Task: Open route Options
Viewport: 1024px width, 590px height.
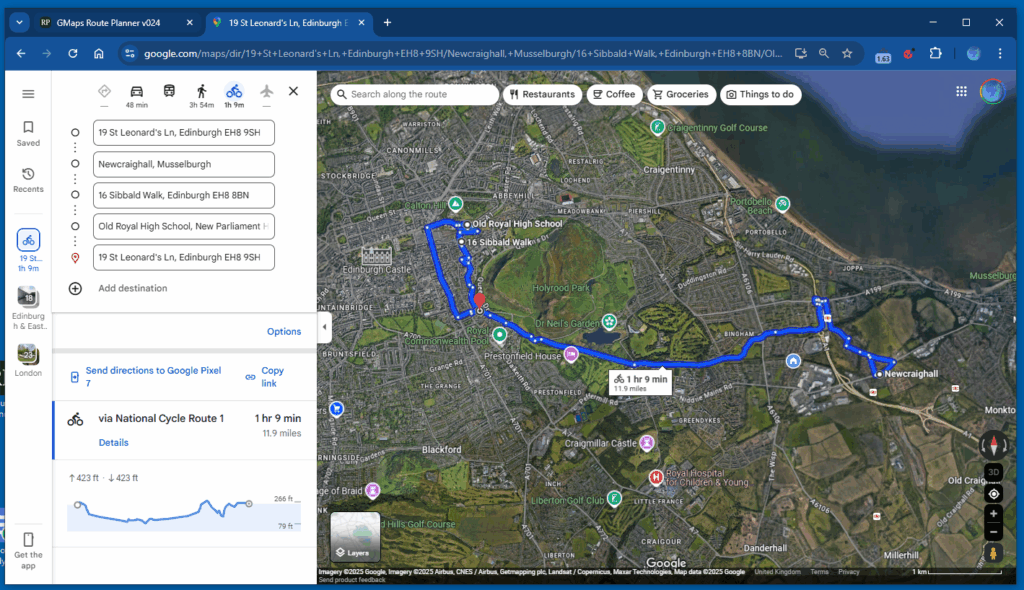Action: tap(284, 331)
